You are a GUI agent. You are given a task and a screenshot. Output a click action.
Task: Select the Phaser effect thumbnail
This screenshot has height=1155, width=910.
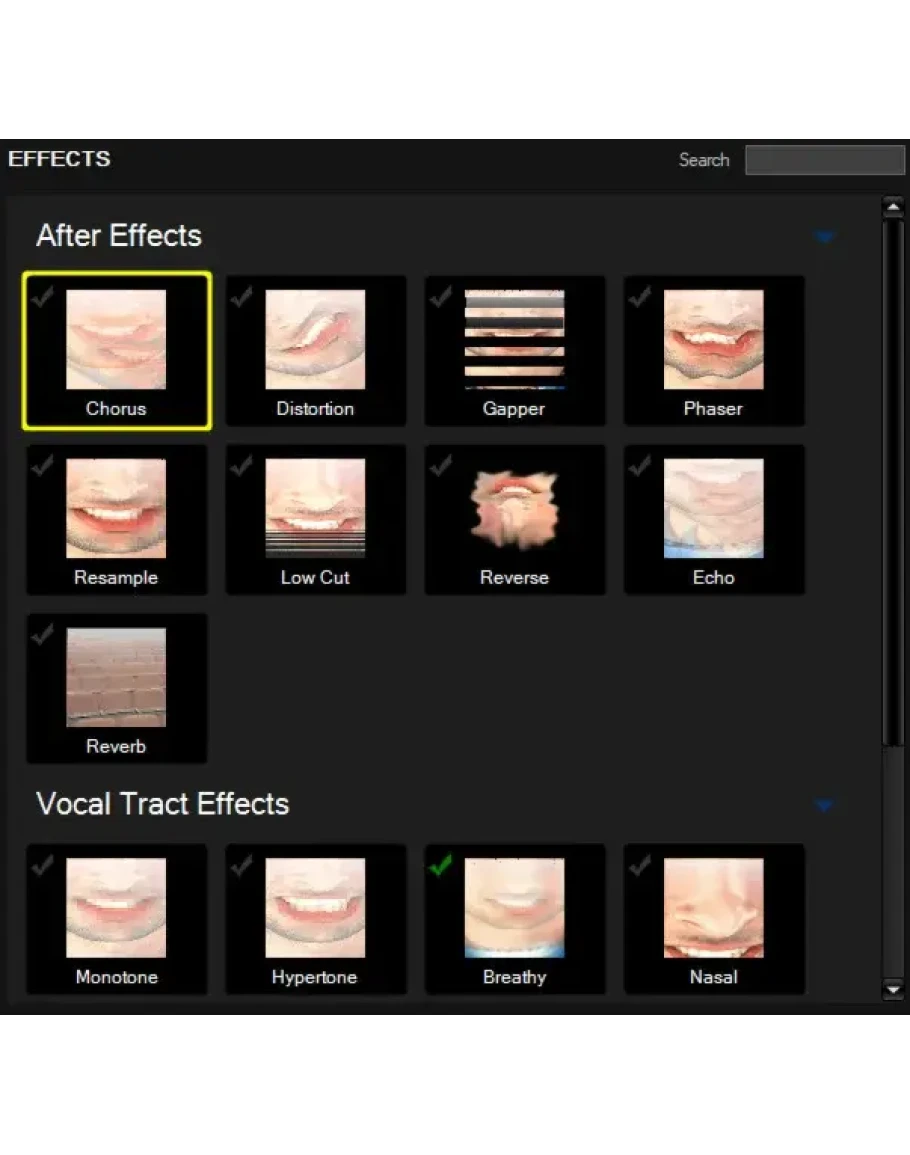point(713,340)
